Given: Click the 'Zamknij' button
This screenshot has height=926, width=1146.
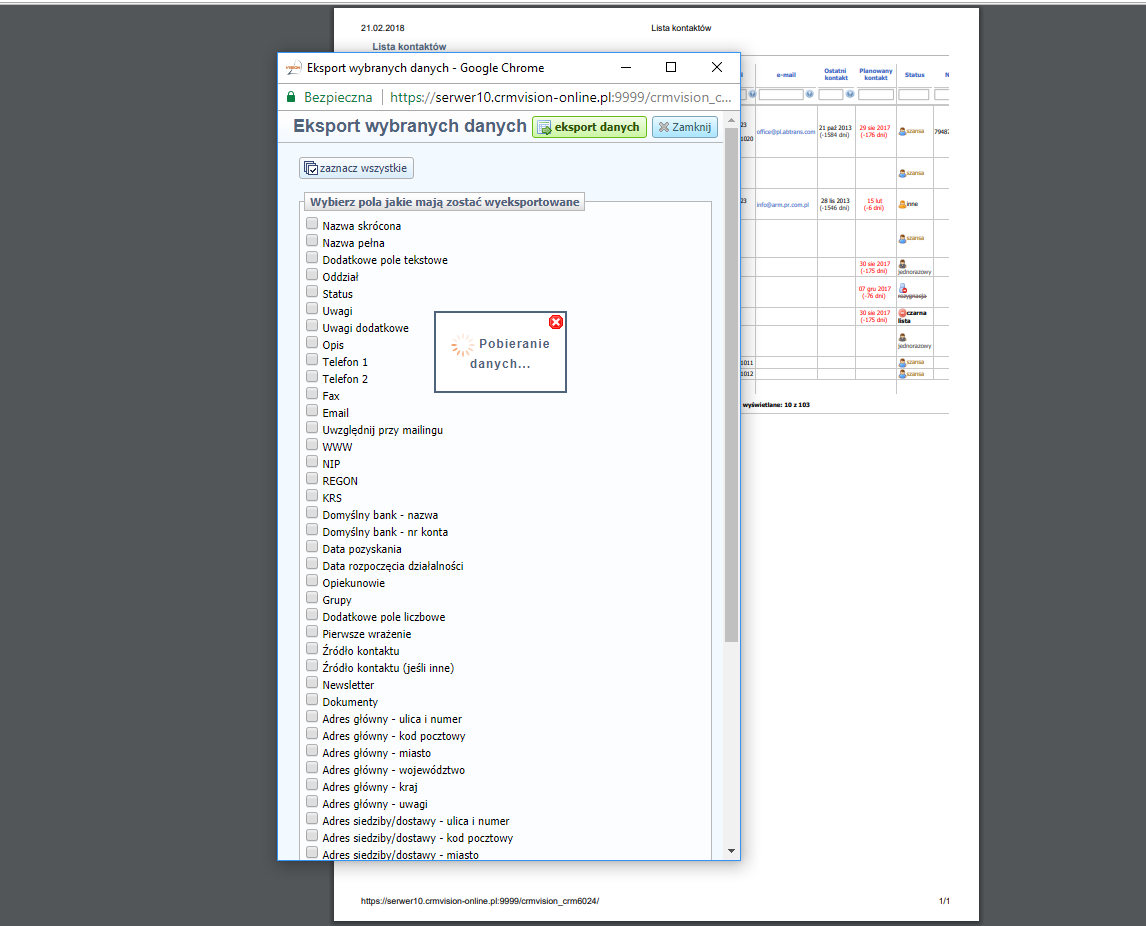Looking at the screenshot, I should [684, 127].
